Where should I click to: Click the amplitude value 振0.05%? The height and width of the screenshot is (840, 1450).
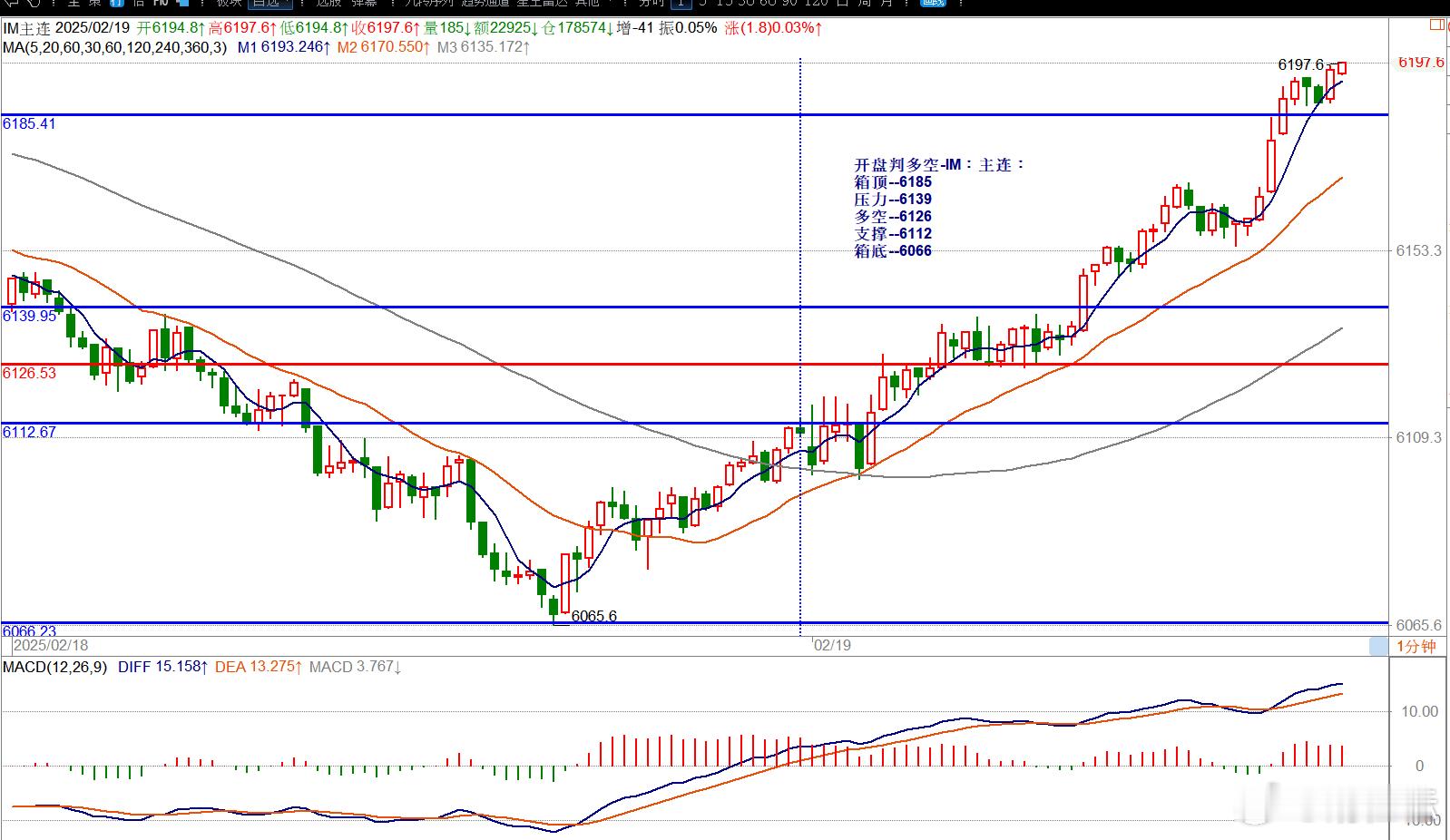(x=688, y=28)
